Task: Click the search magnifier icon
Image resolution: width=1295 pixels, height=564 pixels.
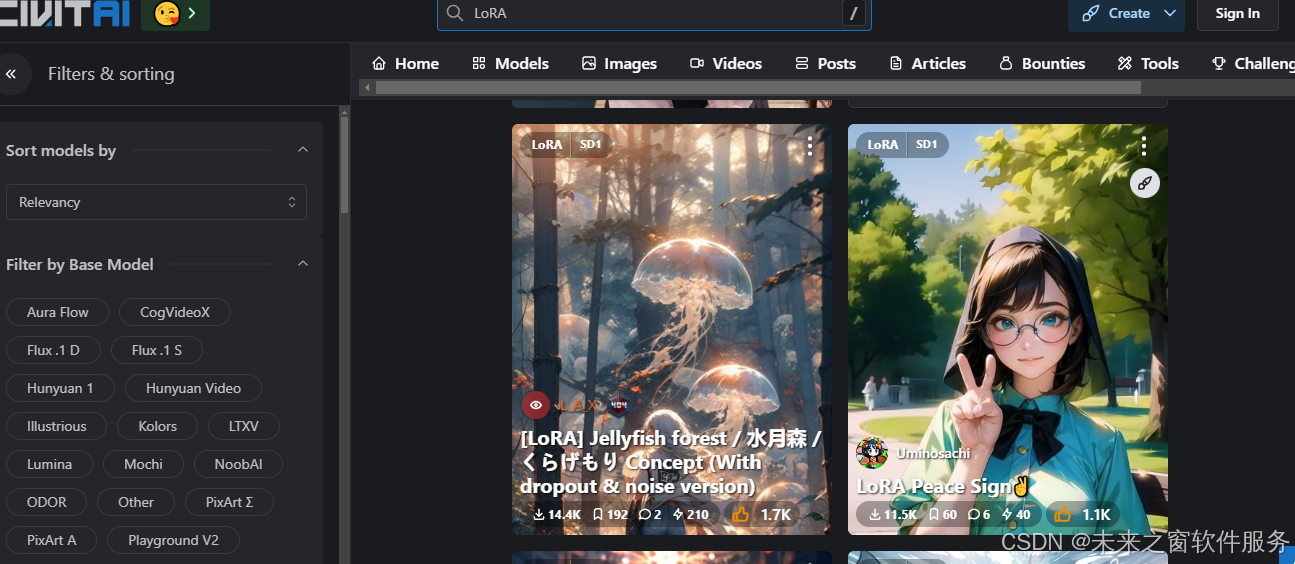Action: 455,13
